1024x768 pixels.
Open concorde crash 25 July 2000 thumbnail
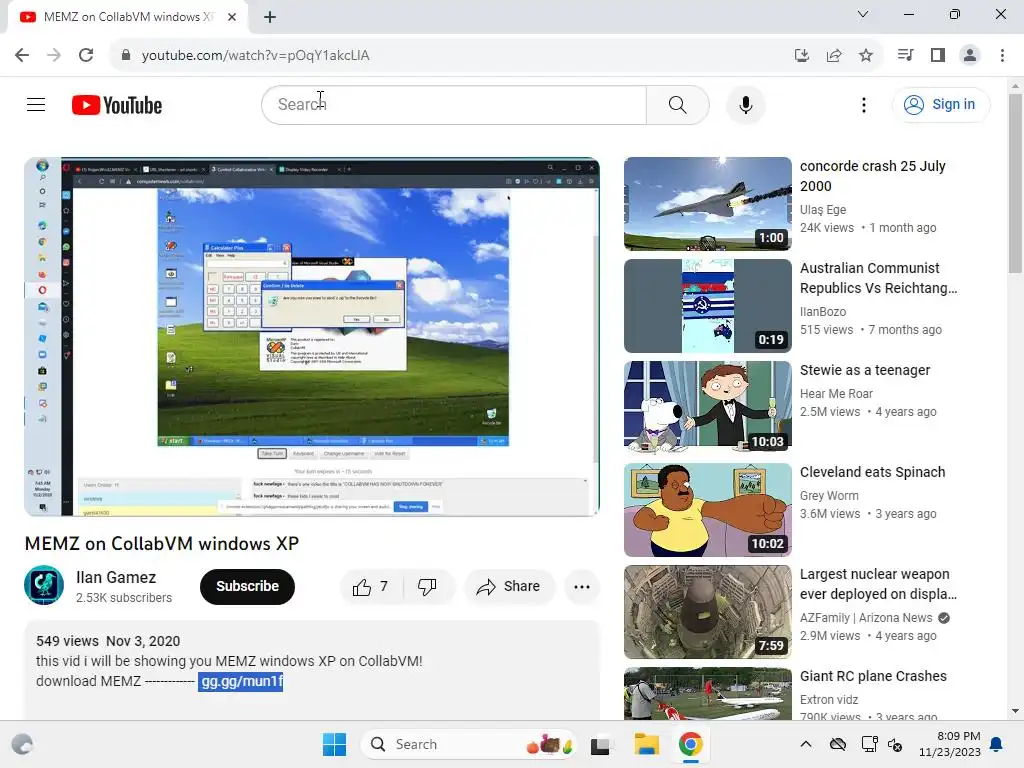(x=707, y=204)
